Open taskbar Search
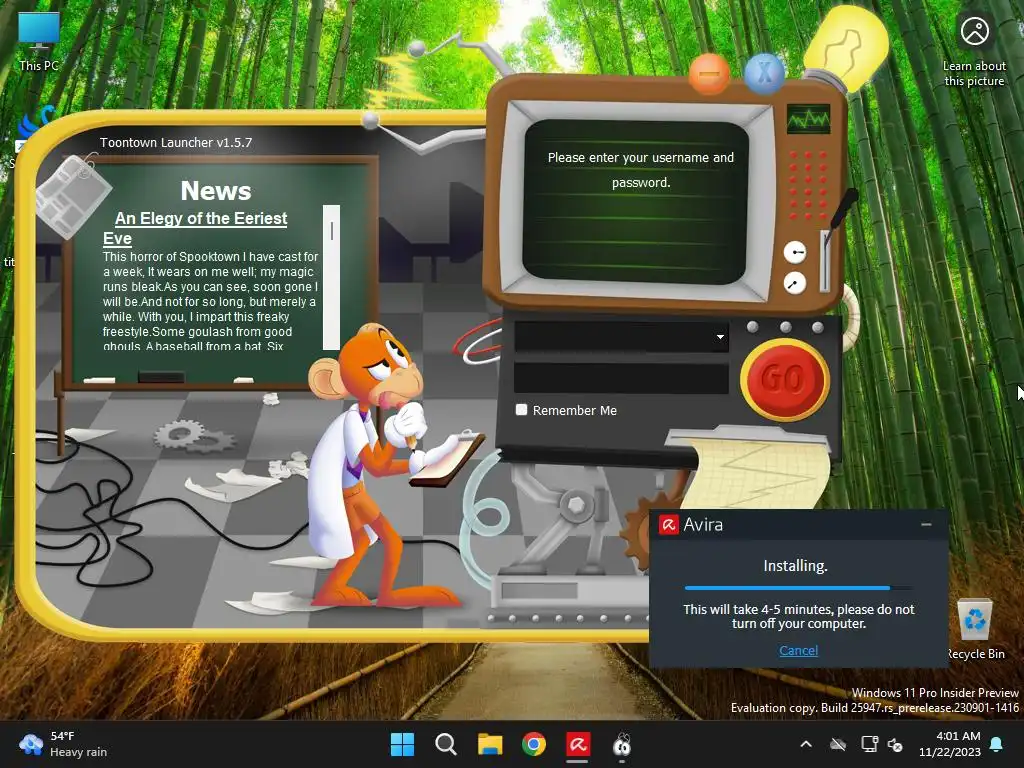 (x=446, y=744)
